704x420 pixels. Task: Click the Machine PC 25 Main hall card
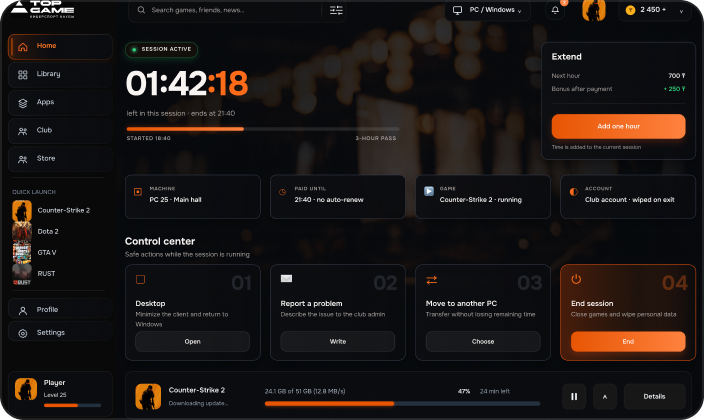point(193,197)
